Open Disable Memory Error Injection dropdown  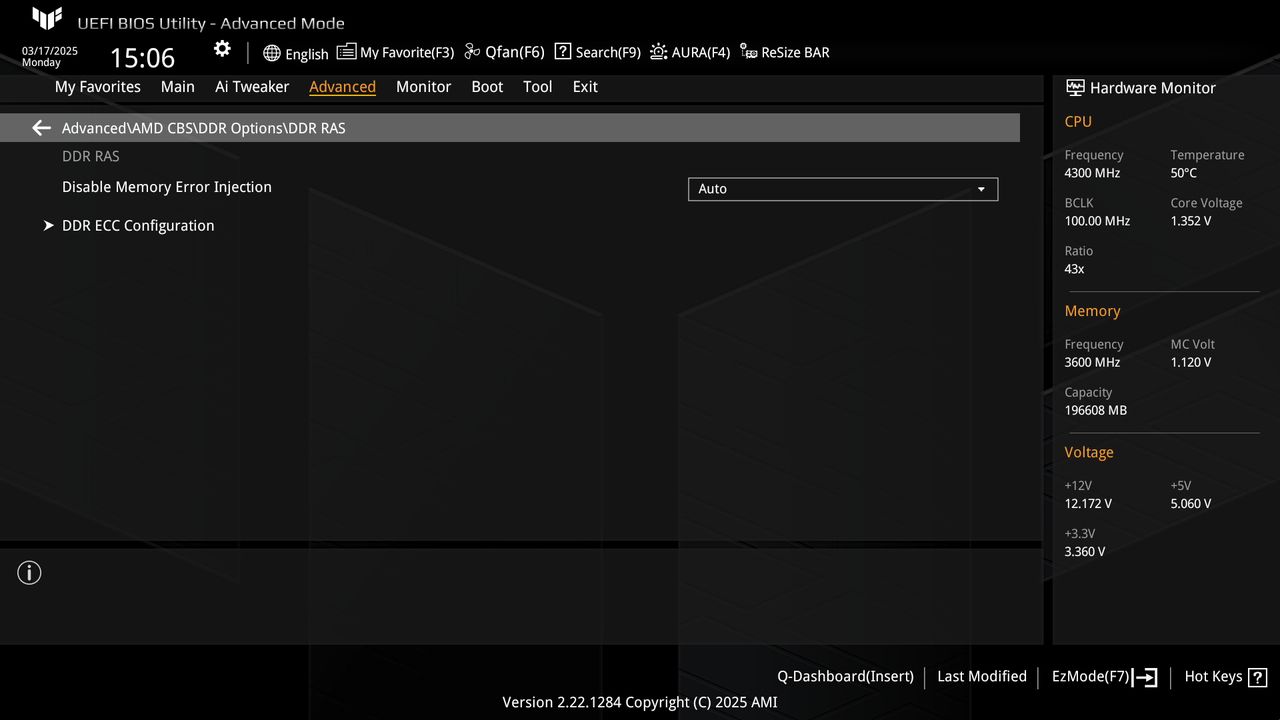843,189
